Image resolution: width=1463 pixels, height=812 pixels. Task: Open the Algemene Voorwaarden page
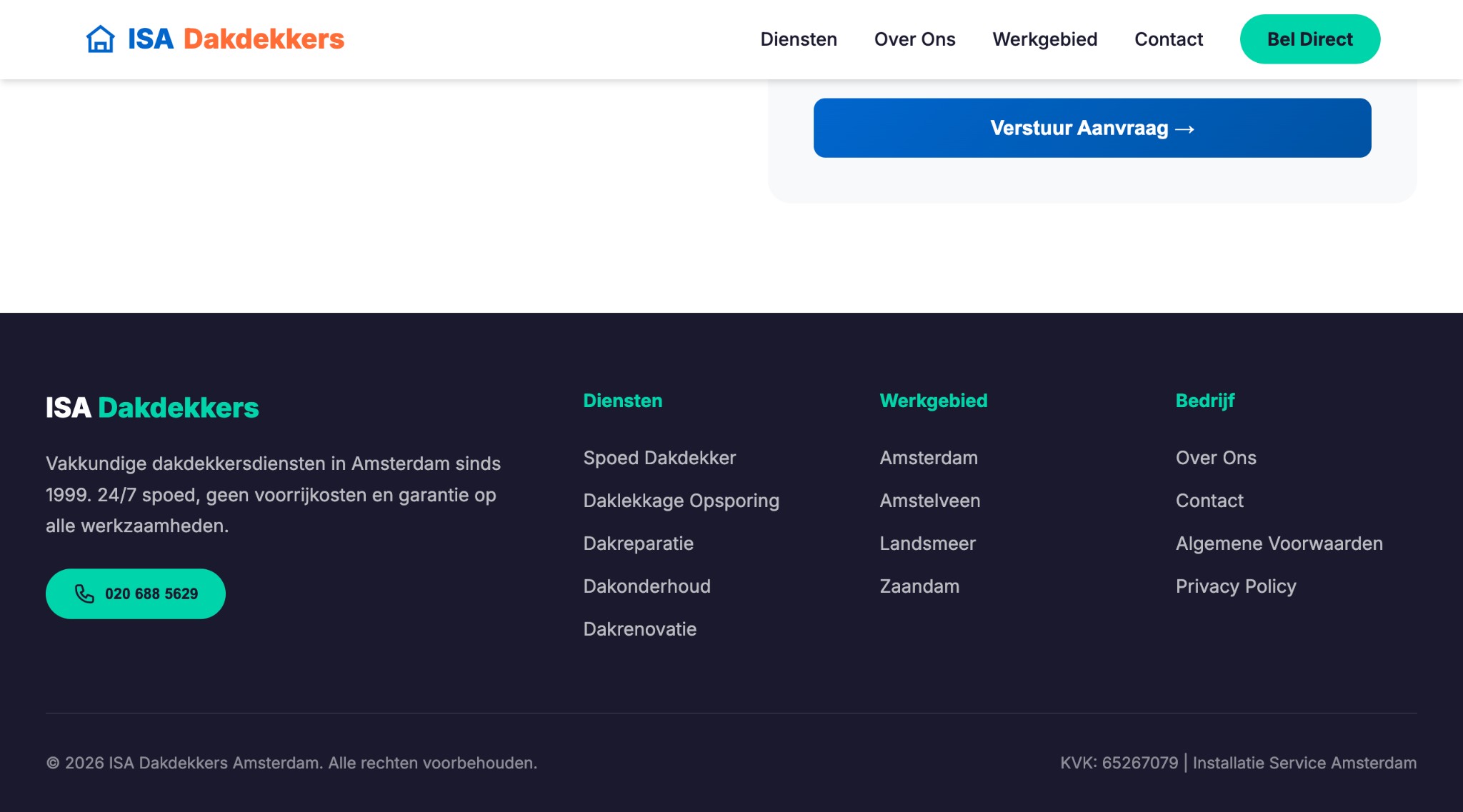tap(1279, 543)
